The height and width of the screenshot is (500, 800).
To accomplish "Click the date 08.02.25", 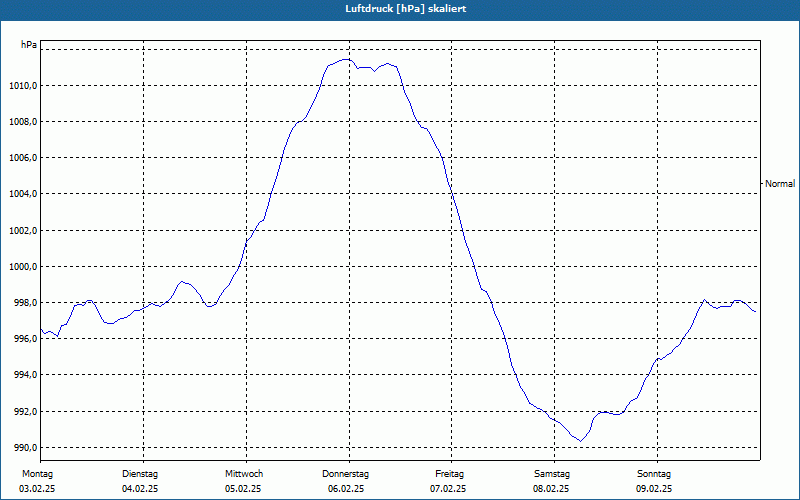I will (551, 489).
